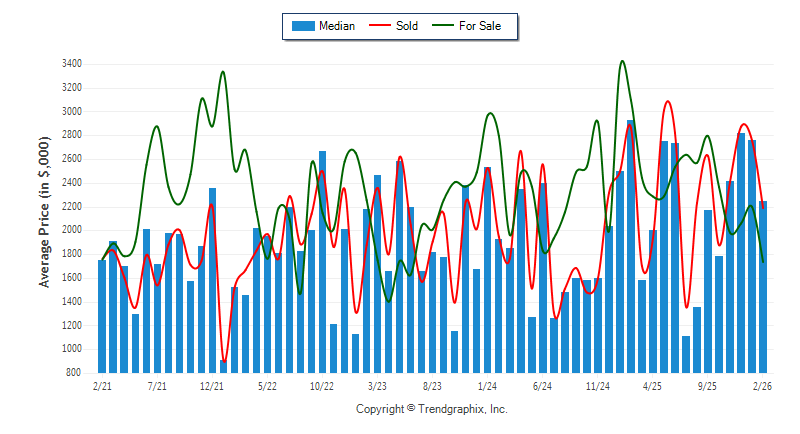Click the highest peak of the green For Sale line
800x434 pixels.
622,61
